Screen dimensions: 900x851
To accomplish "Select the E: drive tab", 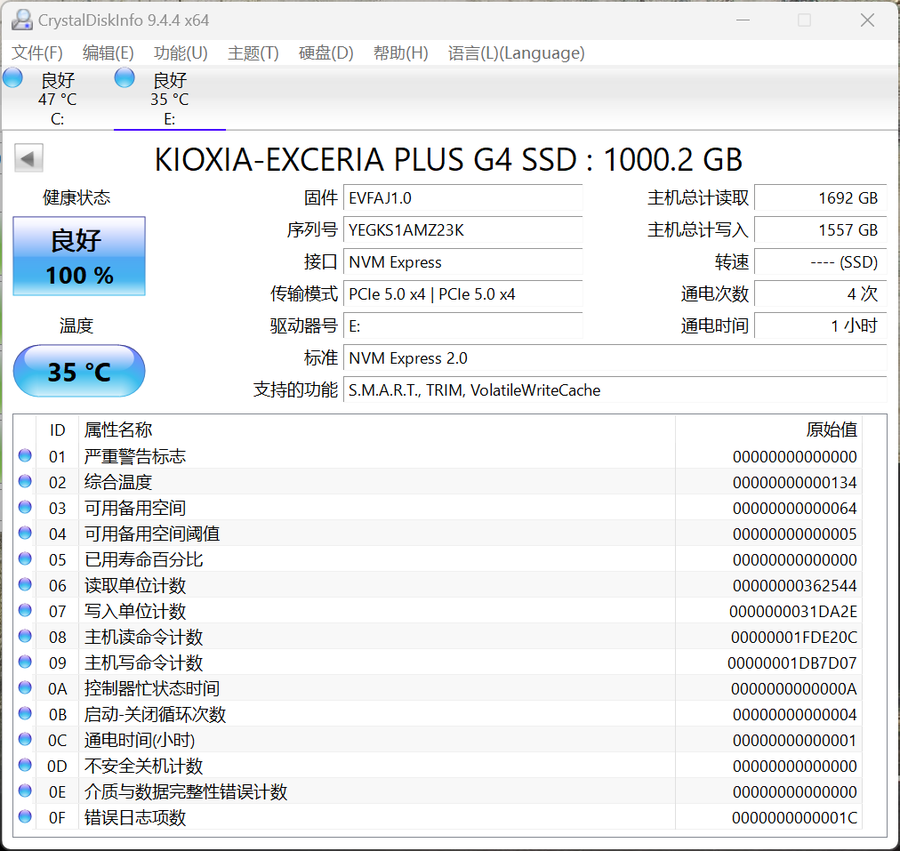I will [169, 98].
